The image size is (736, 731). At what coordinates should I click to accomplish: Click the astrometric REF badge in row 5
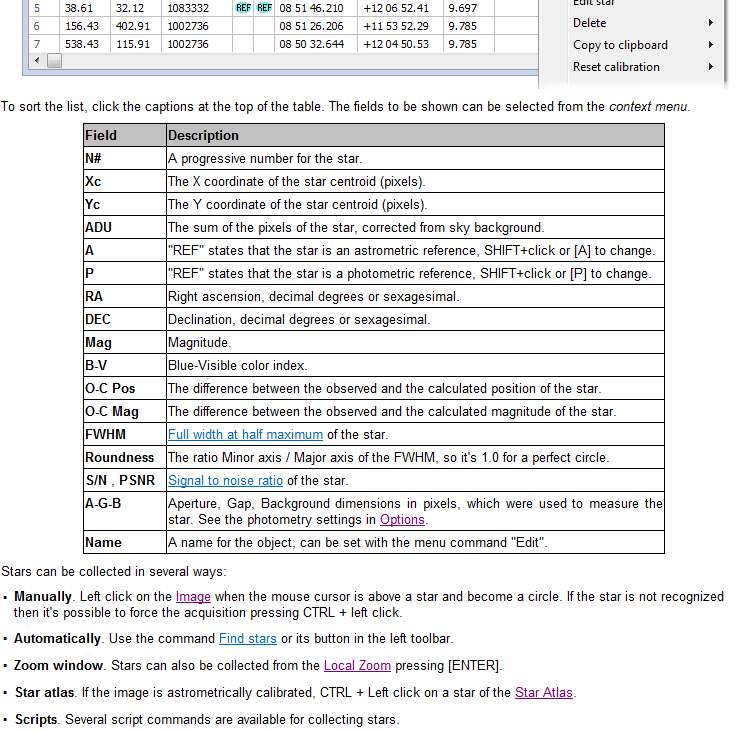coord(243,8)
